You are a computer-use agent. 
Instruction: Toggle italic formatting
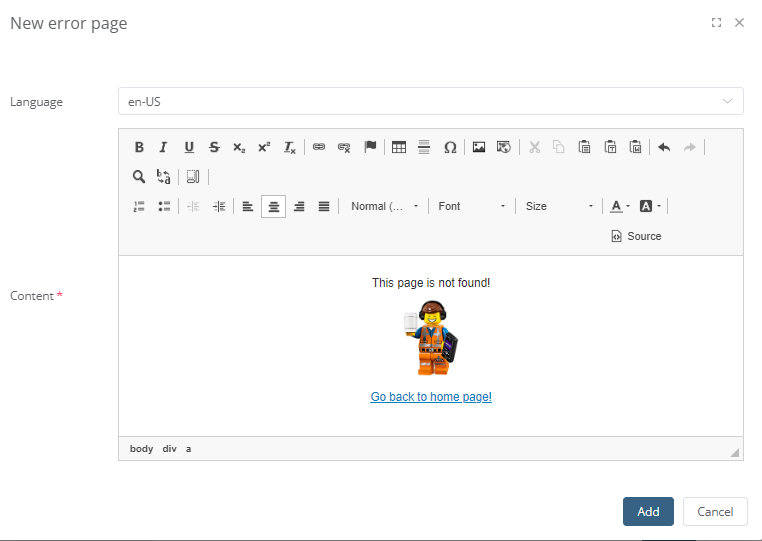163,147
